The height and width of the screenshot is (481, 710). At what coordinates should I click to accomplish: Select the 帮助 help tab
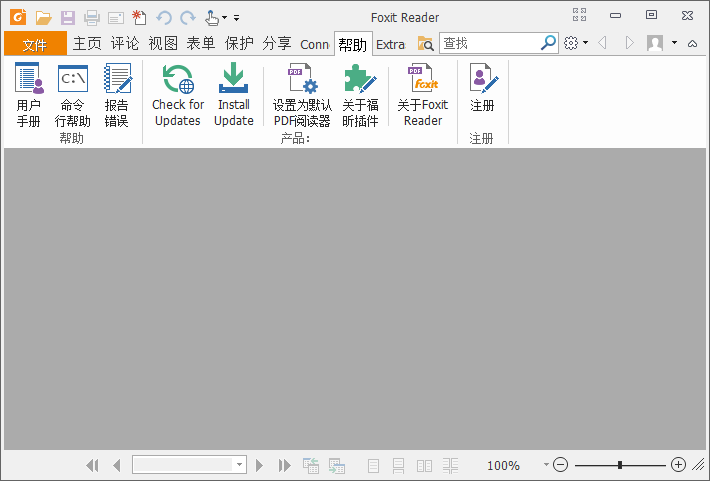[x=353, y=44]
